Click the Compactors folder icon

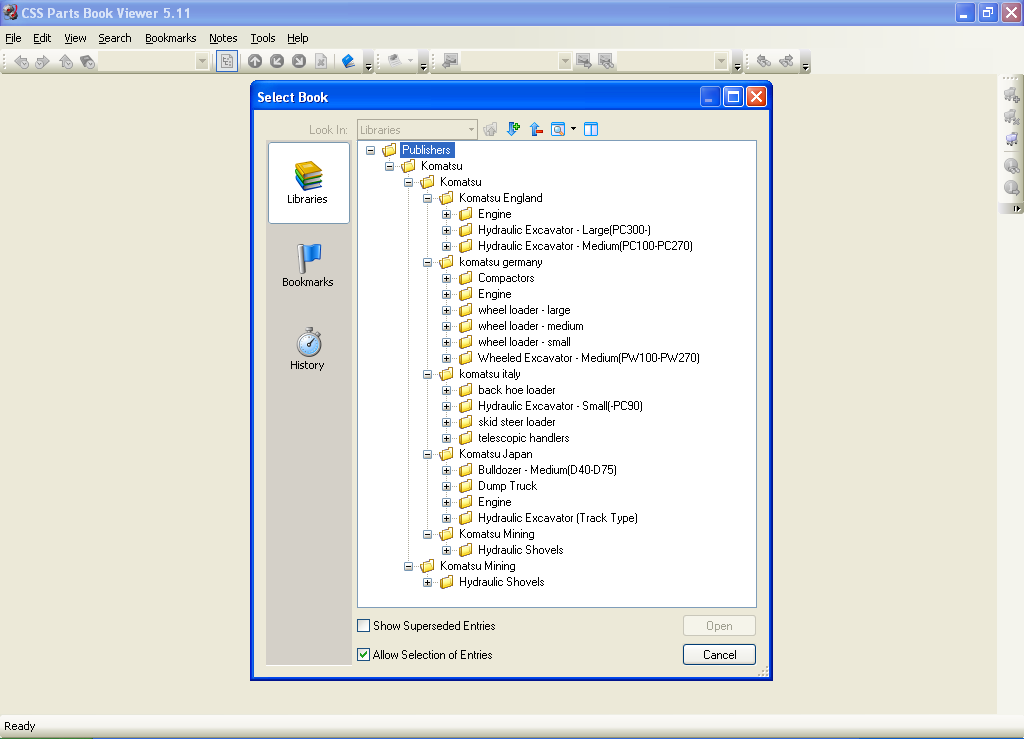point(466,278)
